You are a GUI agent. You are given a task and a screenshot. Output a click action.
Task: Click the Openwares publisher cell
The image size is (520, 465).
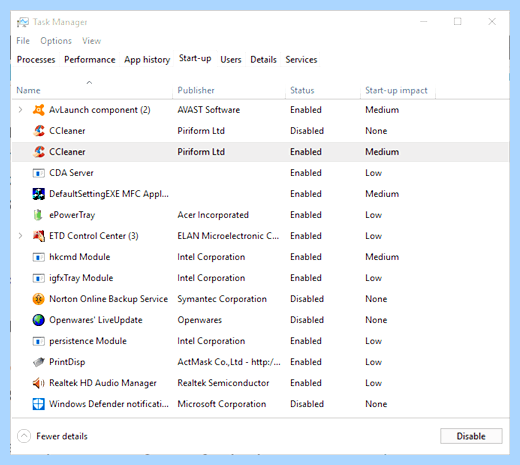click(199, 320)
